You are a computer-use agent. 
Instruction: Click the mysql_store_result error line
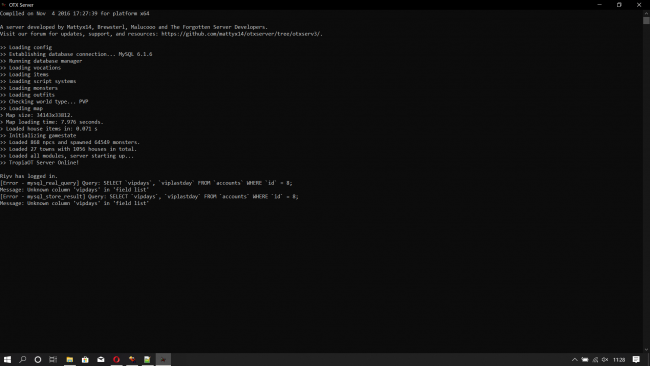[149, 196]
